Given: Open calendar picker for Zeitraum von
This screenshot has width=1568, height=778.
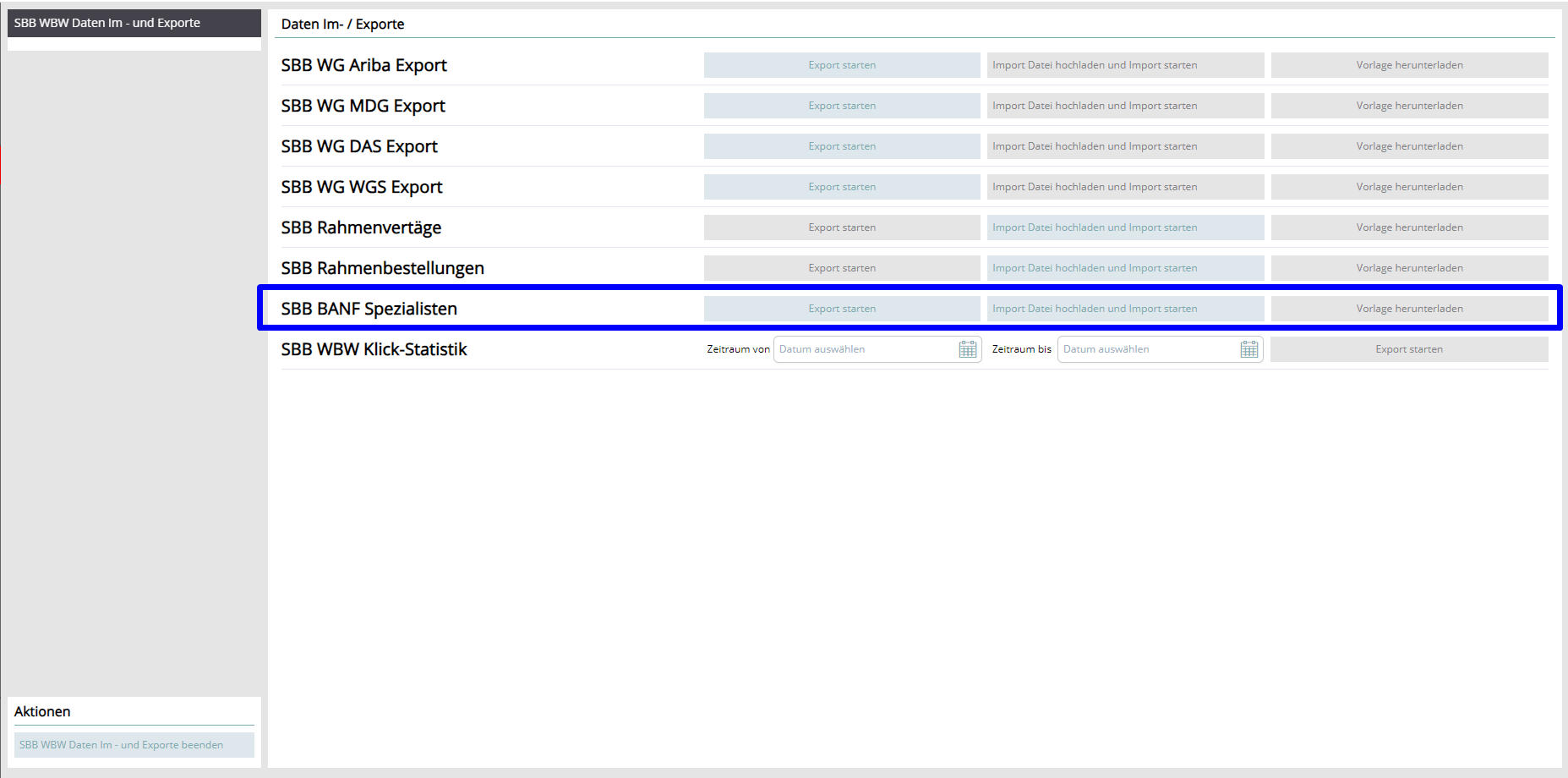Looking at the screenshot, I should tap(968, 349).
